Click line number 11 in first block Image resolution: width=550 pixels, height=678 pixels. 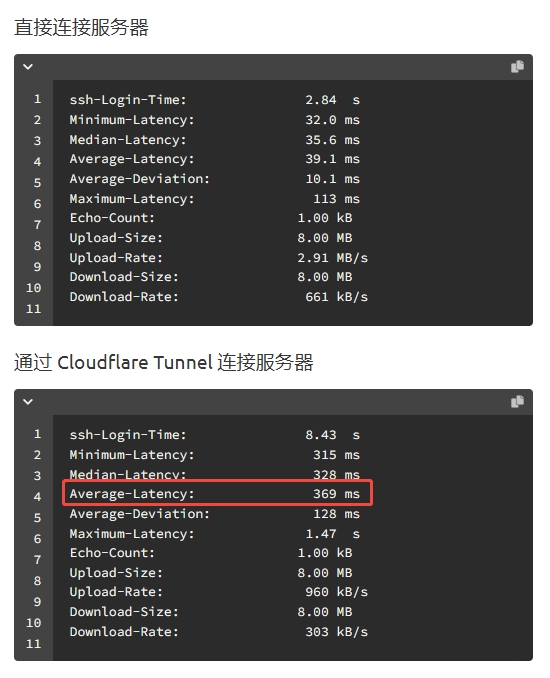click(33, 309)
